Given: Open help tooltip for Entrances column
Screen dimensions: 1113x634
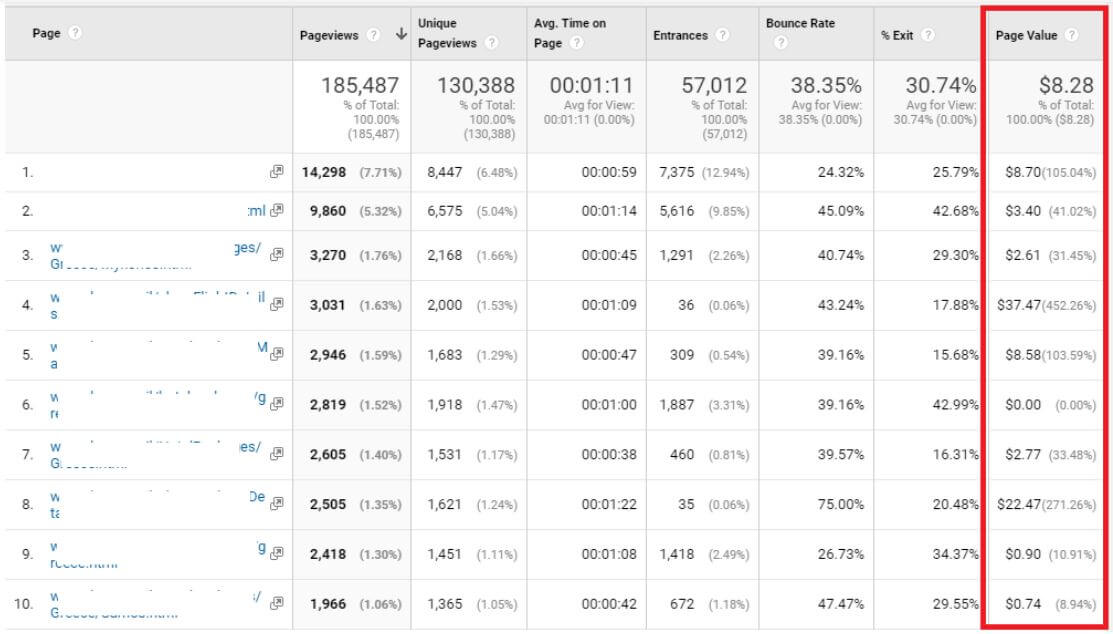Looking at the screenshot, I should coord(722,35).
